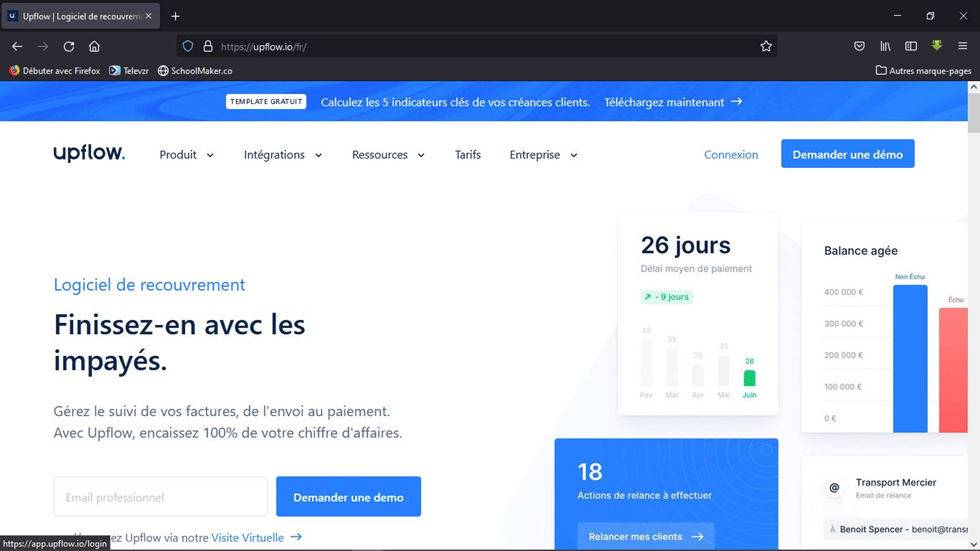
Task: Click the Relancer mes clients button
Action: pos(645,537)
